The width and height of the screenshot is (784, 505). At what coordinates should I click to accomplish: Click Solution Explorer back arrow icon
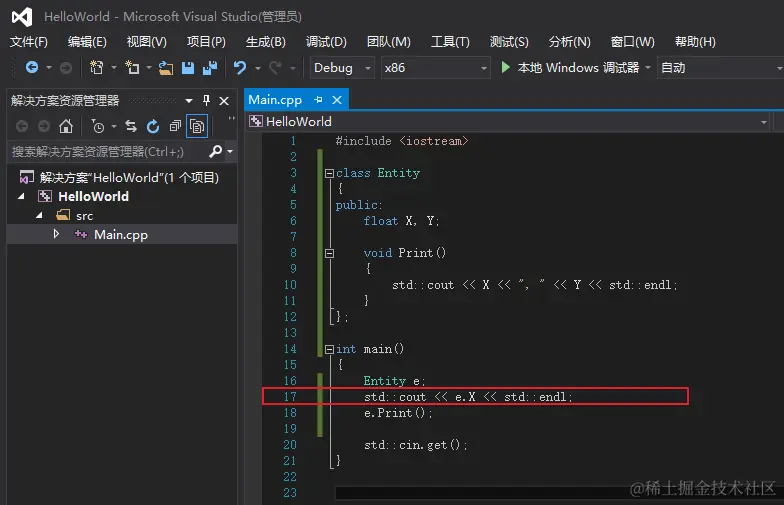tap(22, 126)
